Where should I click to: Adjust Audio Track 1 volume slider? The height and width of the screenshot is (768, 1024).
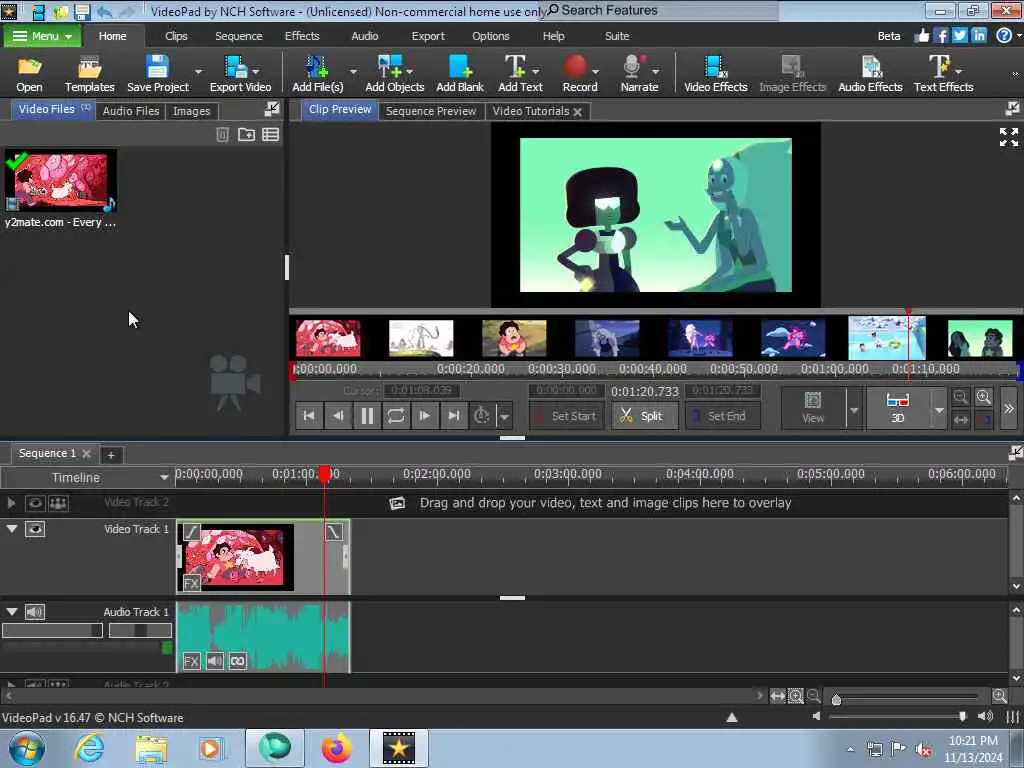[52, 630]
